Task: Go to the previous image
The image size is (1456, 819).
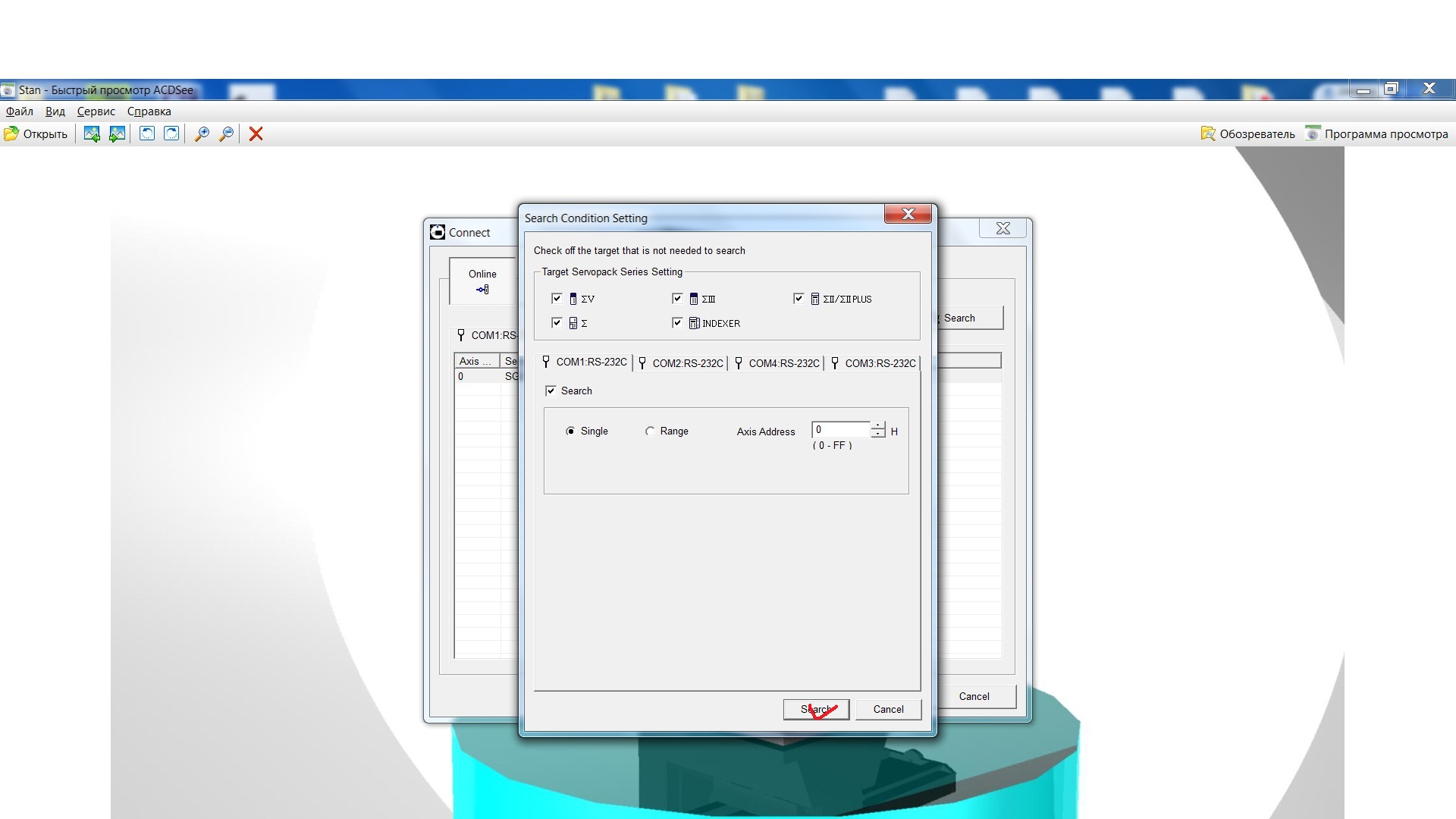Action: point(92,134)
